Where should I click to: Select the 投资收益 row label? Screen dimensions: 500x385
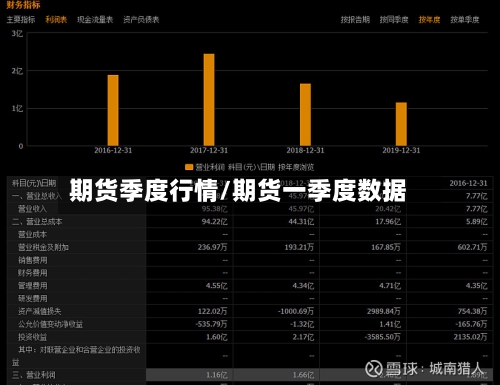point(32,337)
